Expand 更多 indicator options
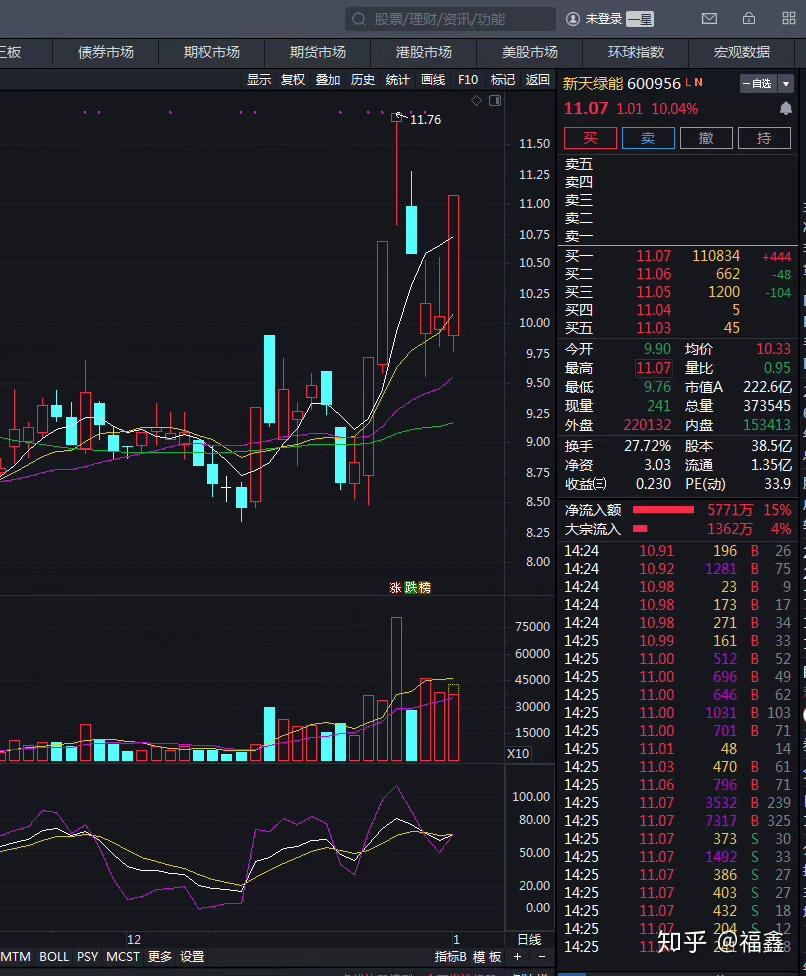Screen dimensions: 806x976 158,956
